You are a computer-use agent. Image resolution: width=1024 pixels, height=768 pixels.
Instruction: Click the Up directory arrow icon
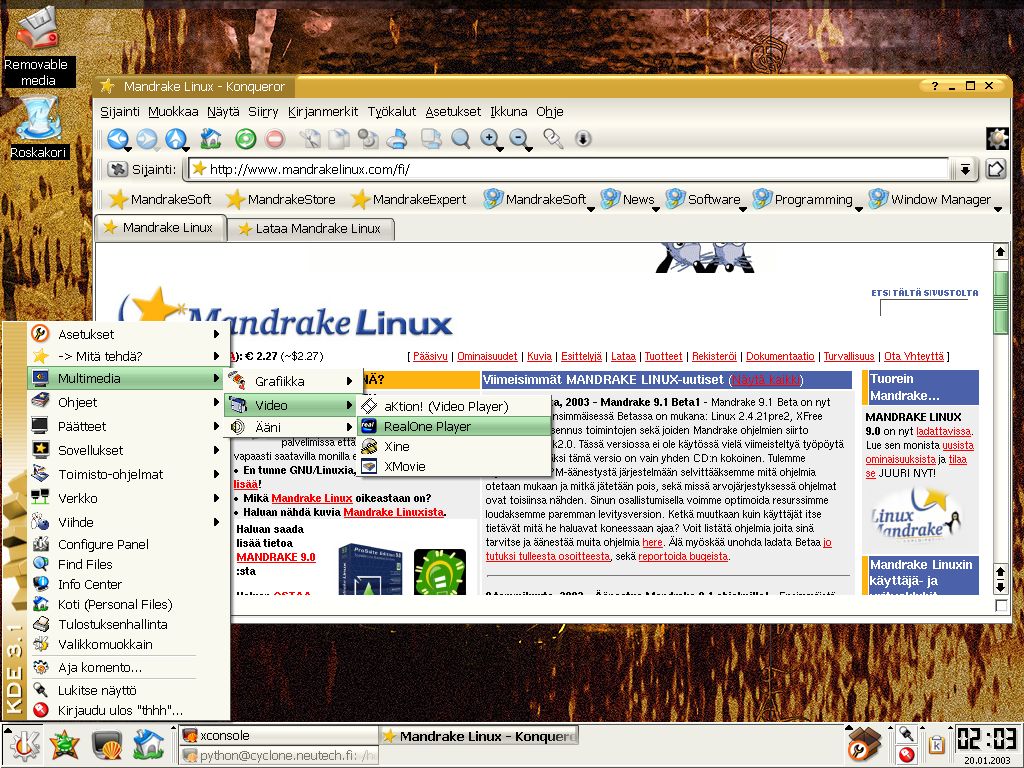click(176, 138)
